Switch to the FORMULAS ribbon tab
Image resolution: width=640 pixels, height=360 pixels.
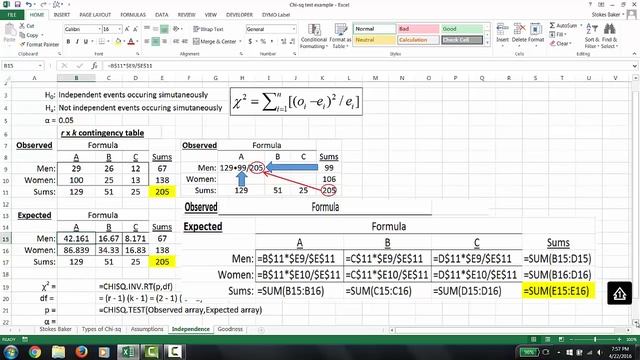click(x=133, y=15)
